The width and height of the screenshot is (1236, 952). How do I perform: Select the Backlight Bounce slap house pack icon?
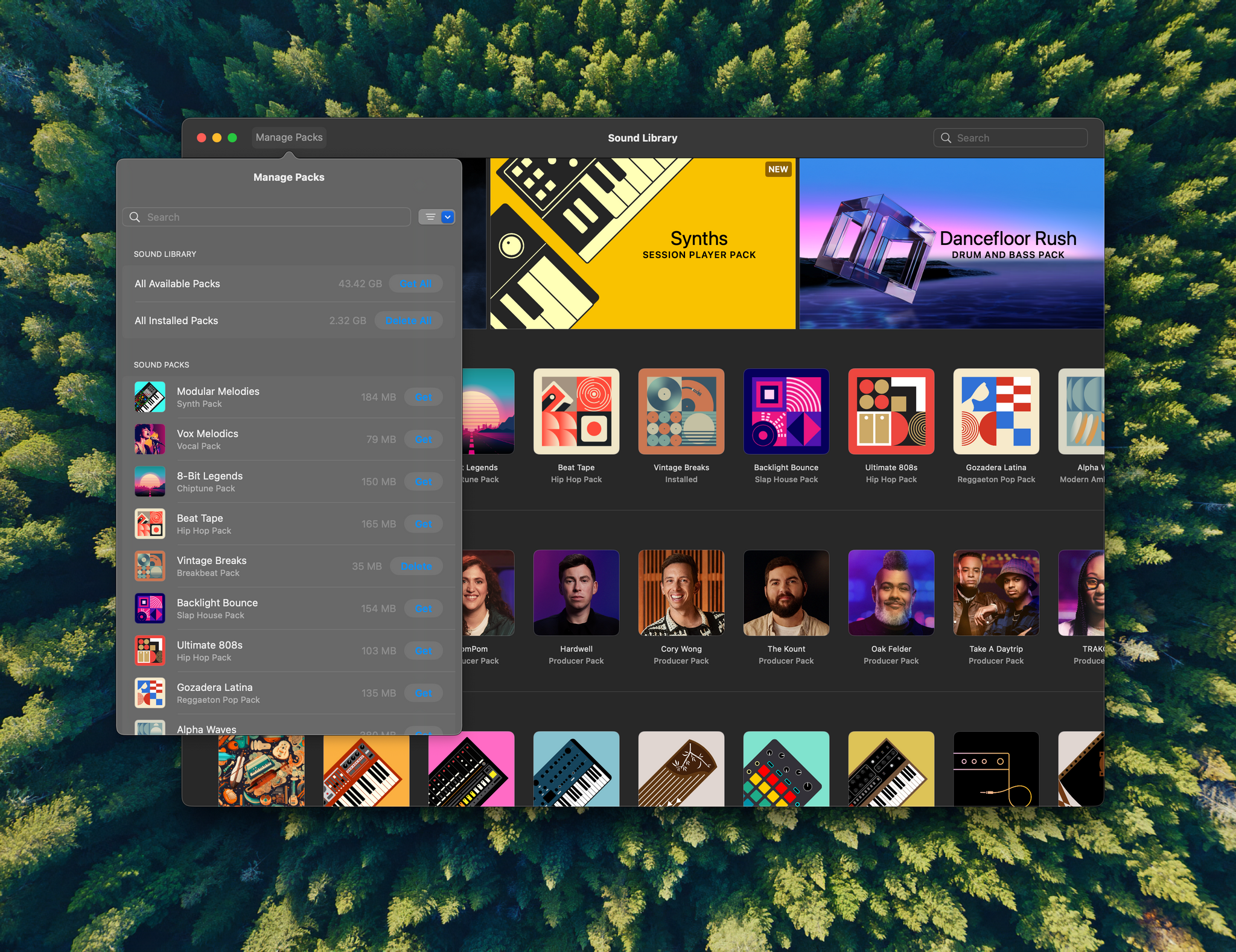coord(150,608)
